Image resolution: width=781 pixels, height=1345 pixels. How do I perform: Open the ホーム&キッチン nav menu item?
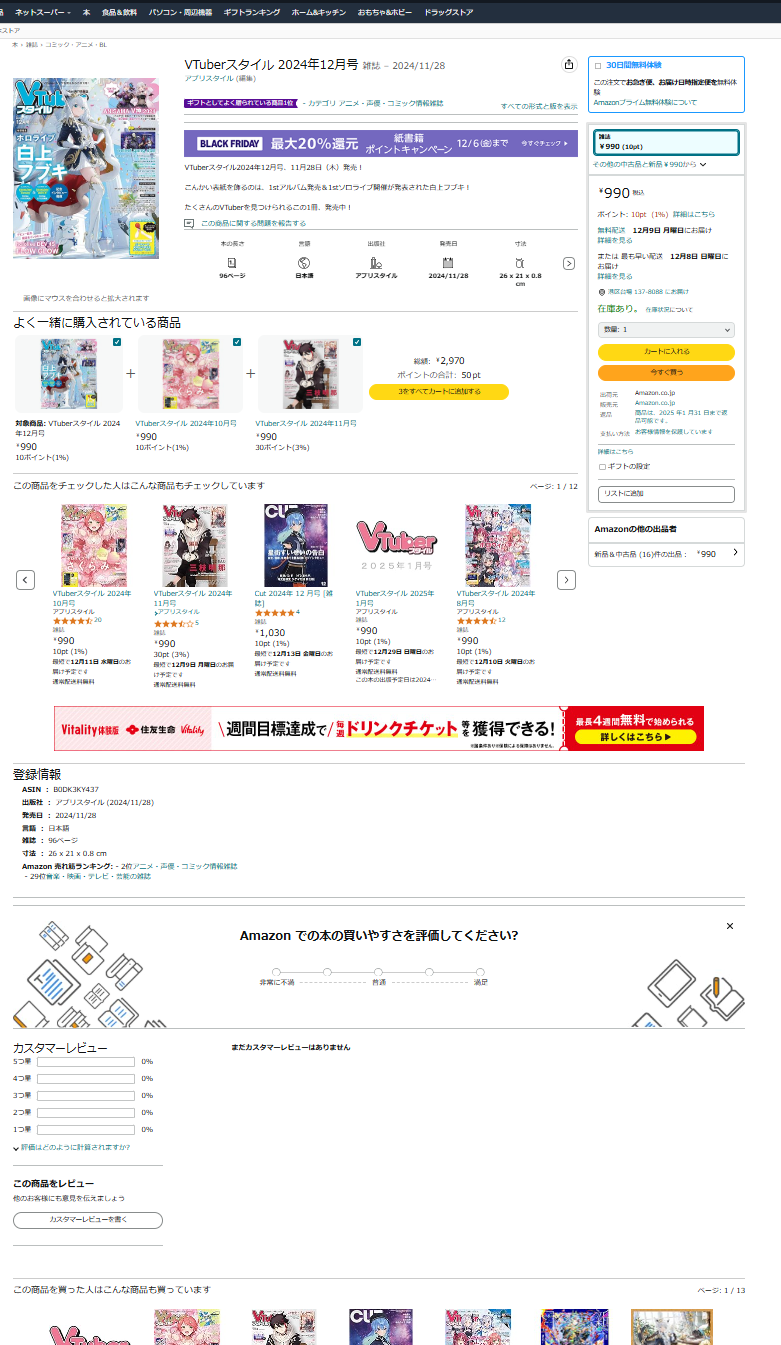coord(318,12)
